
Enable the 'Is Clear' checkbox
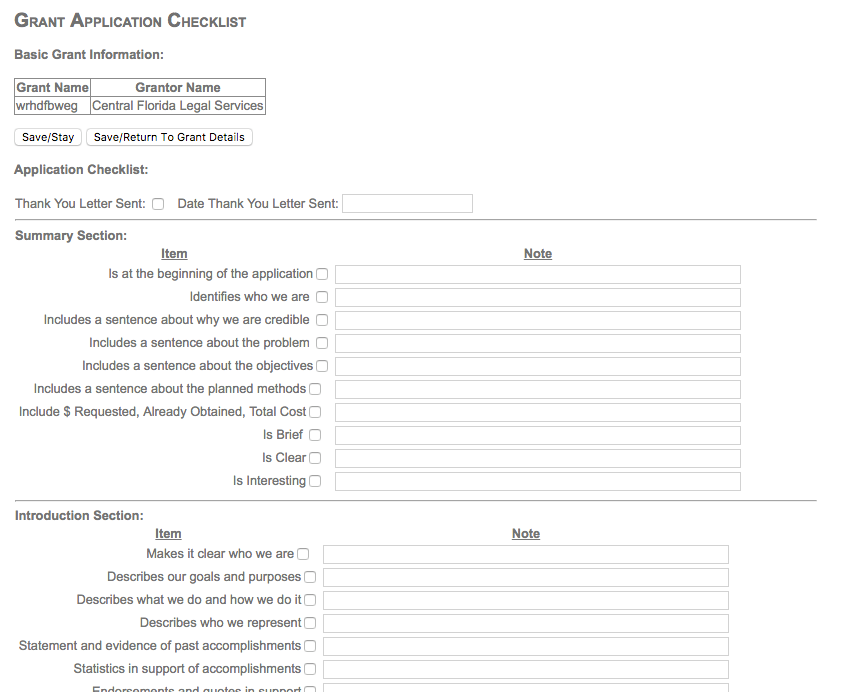coord(315,458)
